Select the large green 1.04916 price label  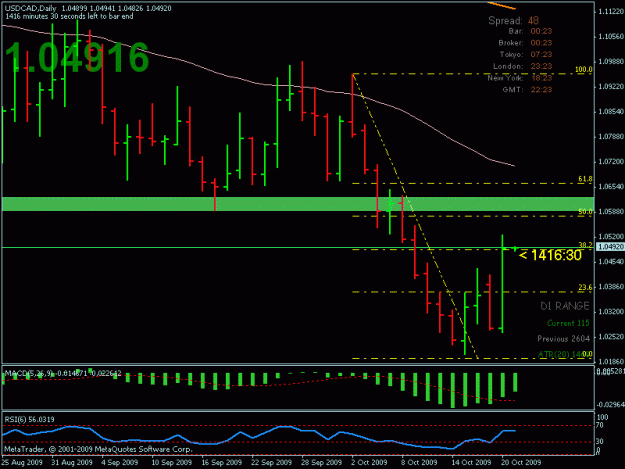77,58
